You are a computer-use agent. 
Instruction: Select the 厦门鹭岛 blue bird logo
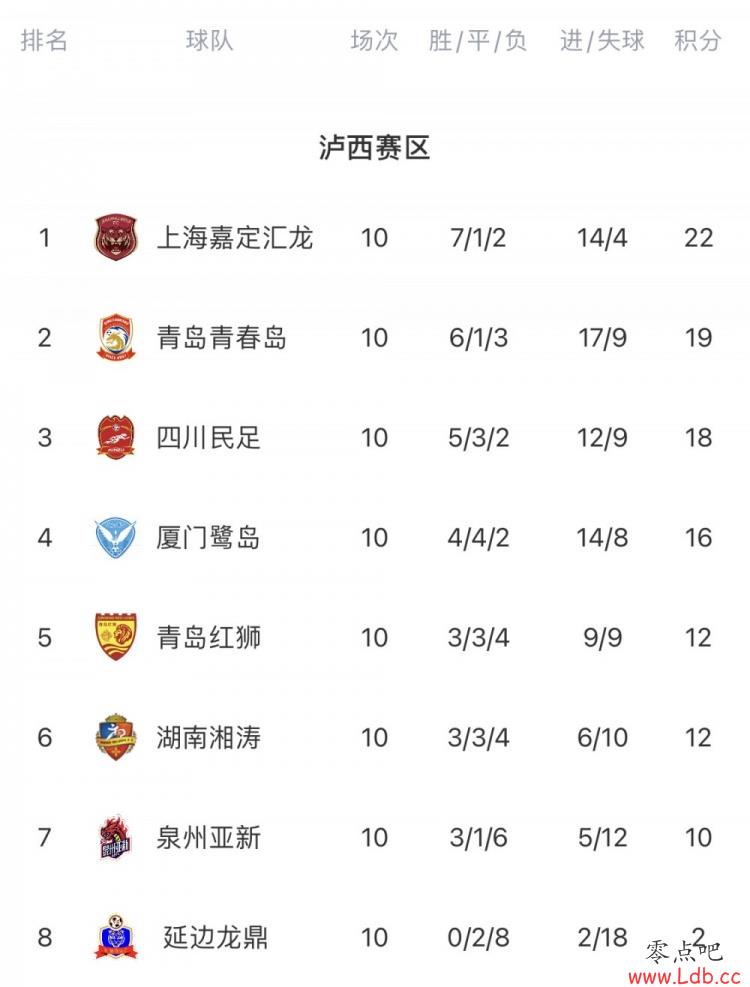116,538
